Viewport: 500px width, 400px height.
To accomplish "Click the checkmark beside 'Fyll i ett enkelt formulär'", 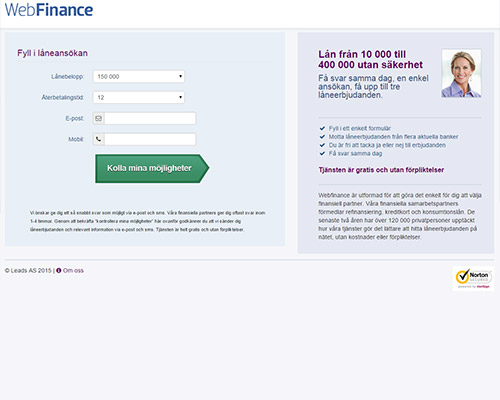I will 322,128.
